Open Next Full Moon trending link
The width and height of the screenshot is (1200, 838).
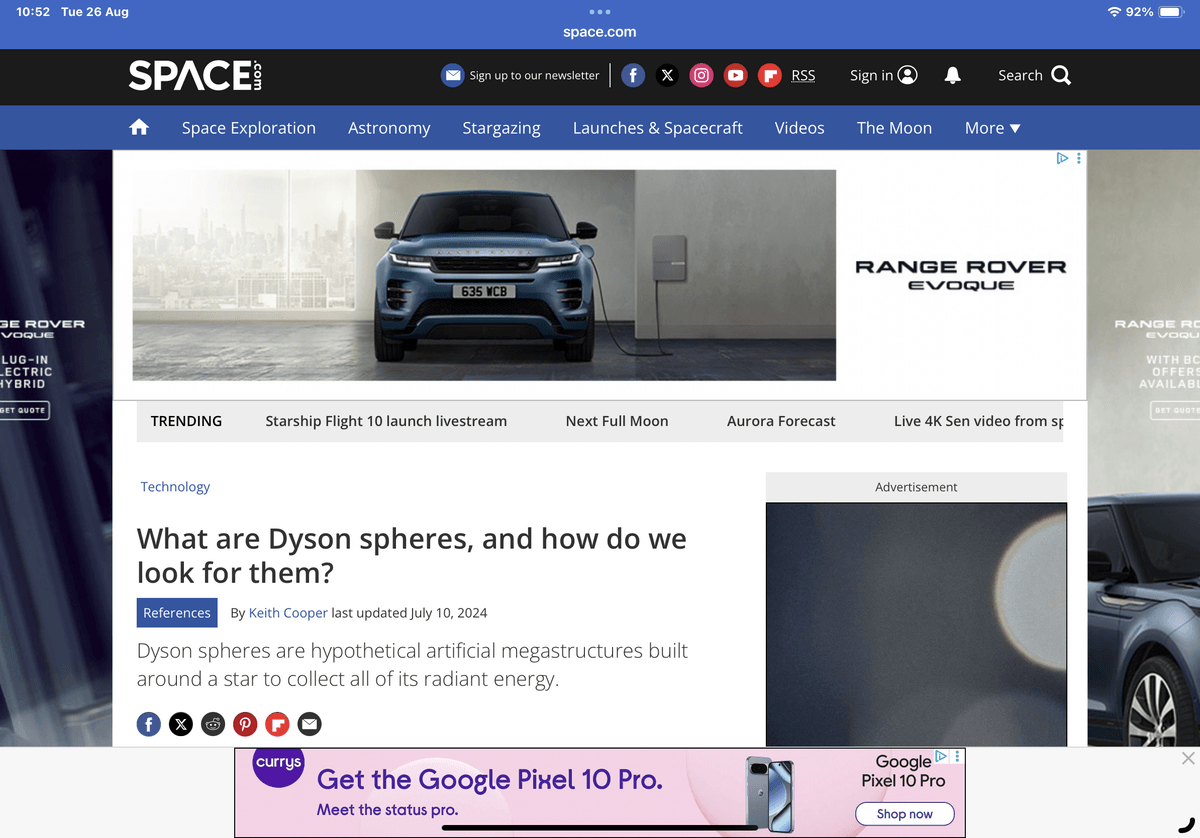pyautogui.click(x=617, y=421)
